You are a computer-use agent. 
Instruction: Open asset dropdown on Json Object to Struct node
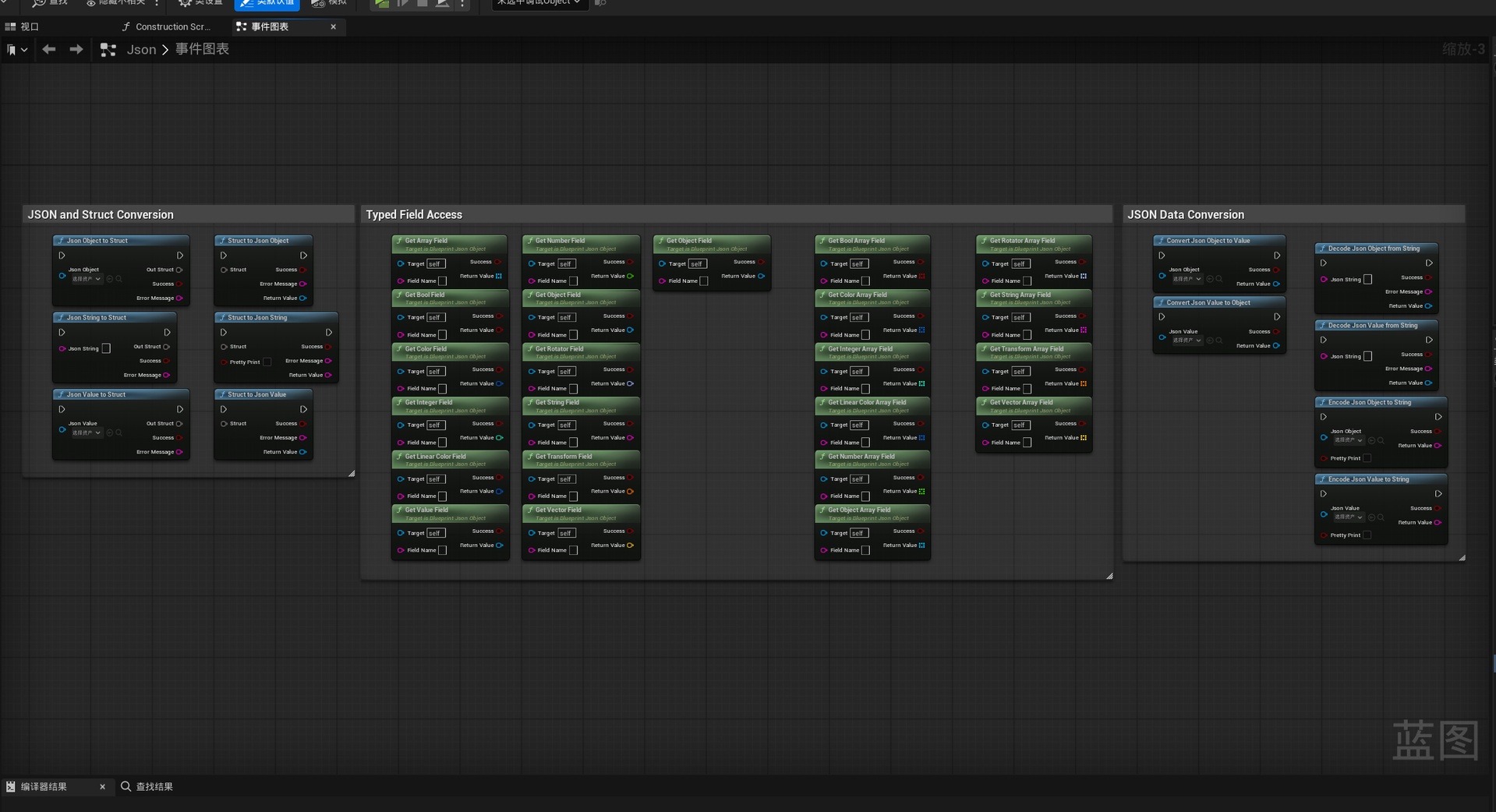tap(86, 279)
